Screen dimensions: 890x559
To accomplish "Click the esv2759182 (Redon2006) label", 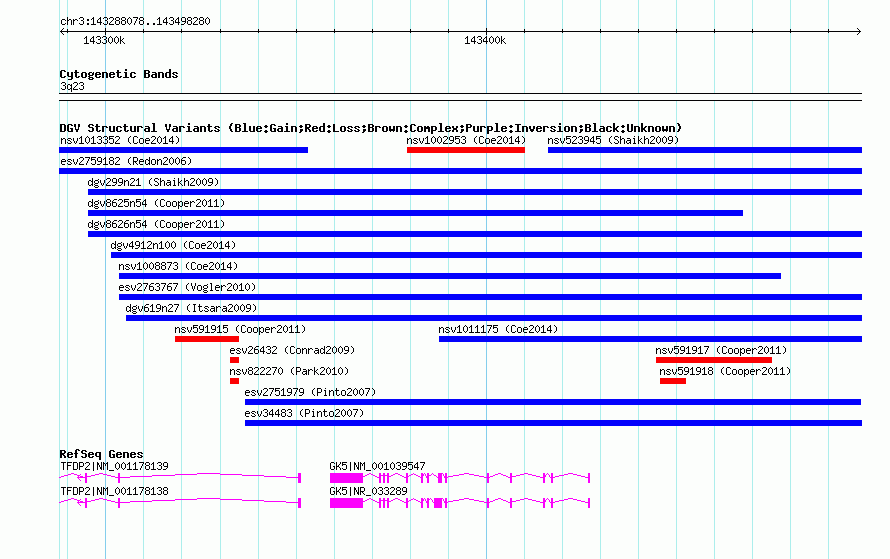I will click(x=126, y=161).
